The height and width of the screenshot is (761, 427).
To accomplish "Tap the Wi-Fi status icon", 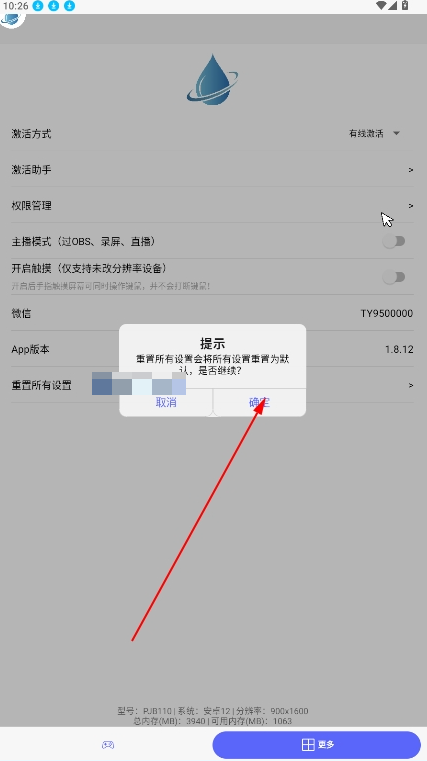I will (381, 6).
